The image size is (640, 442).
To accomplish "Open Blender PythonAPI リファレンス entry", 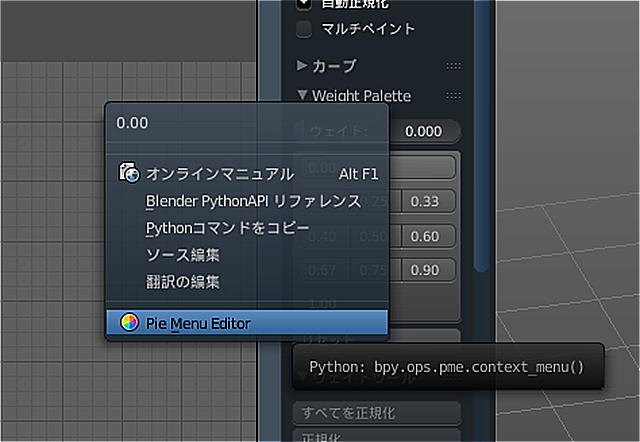I will click(x=247, y=201).
